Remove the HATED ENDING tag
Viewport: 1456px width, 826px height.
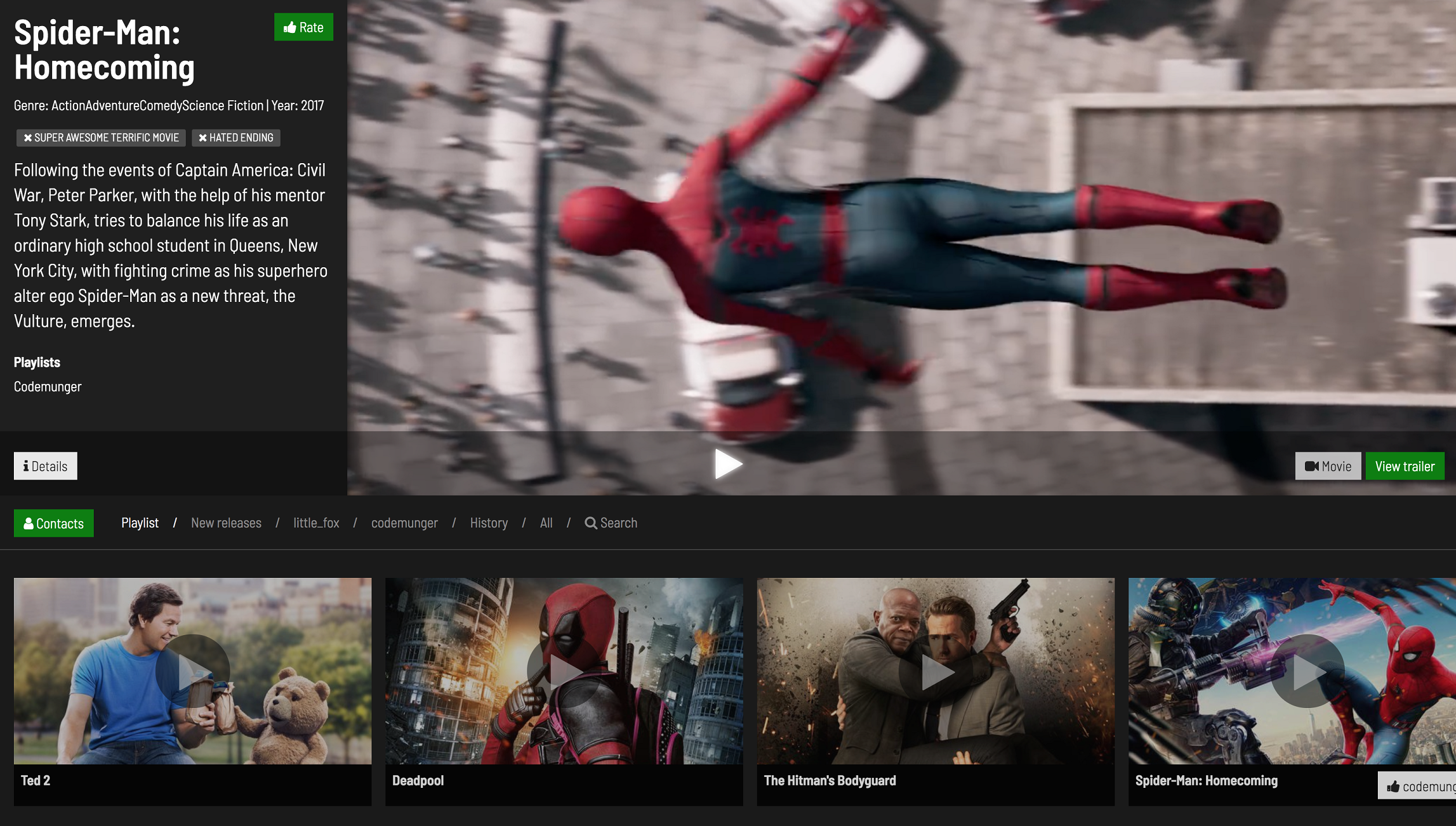203,138
